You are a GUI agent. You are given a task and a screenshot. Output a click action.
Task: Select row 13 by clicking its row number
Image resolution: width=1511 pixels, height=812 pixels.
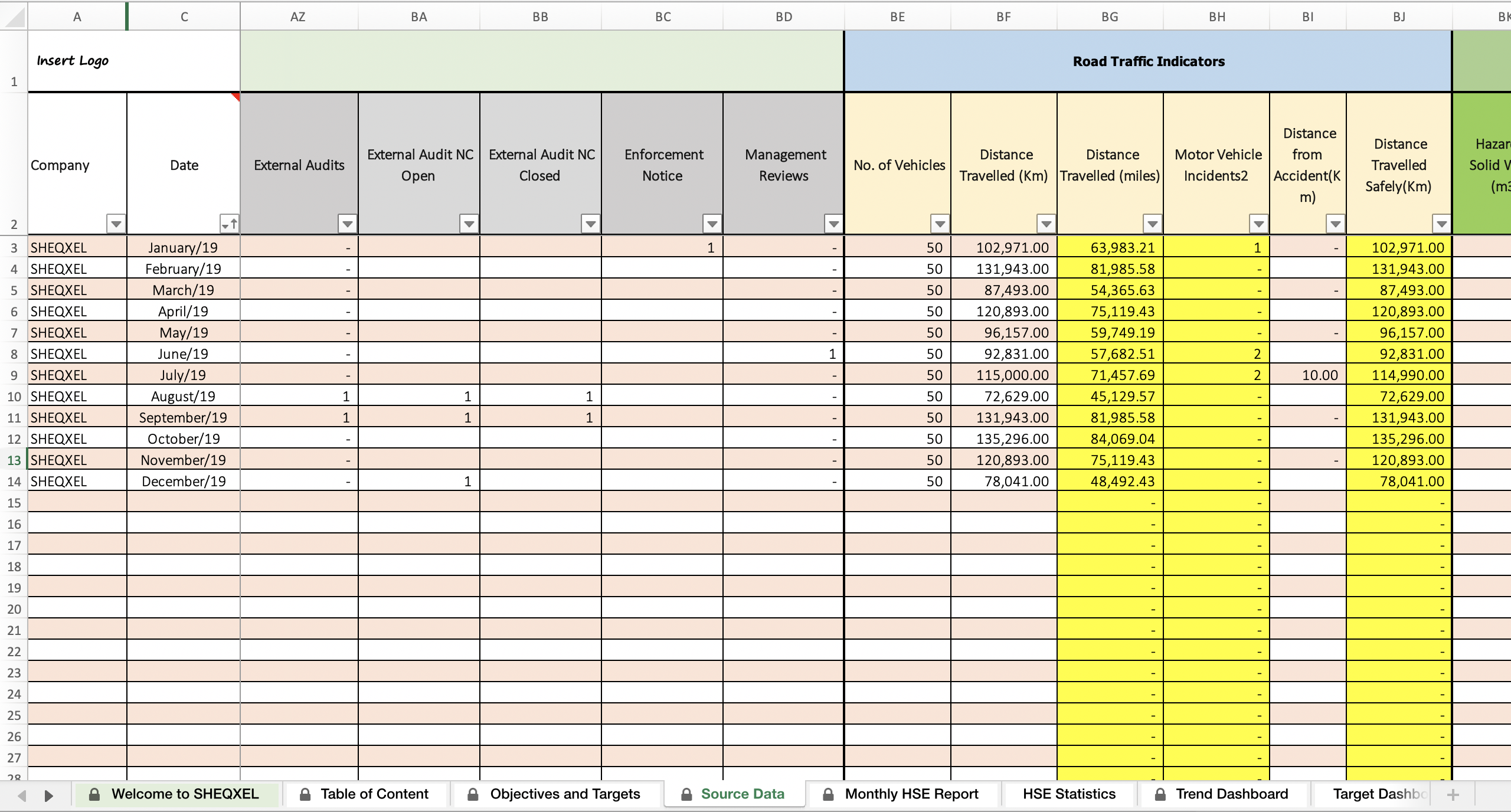[14, 460]
